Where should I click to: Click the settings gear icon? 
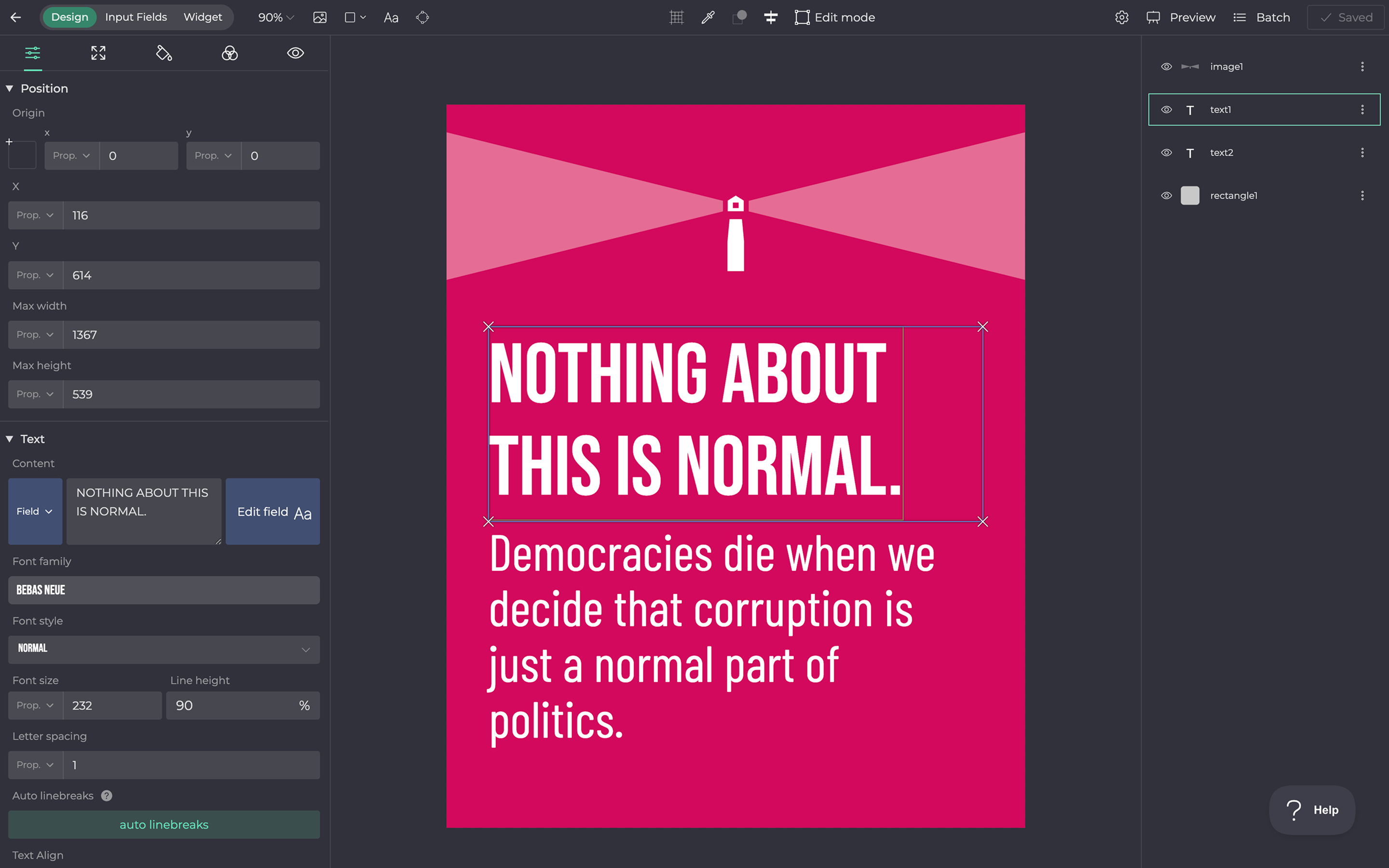tap(1121, 17)
